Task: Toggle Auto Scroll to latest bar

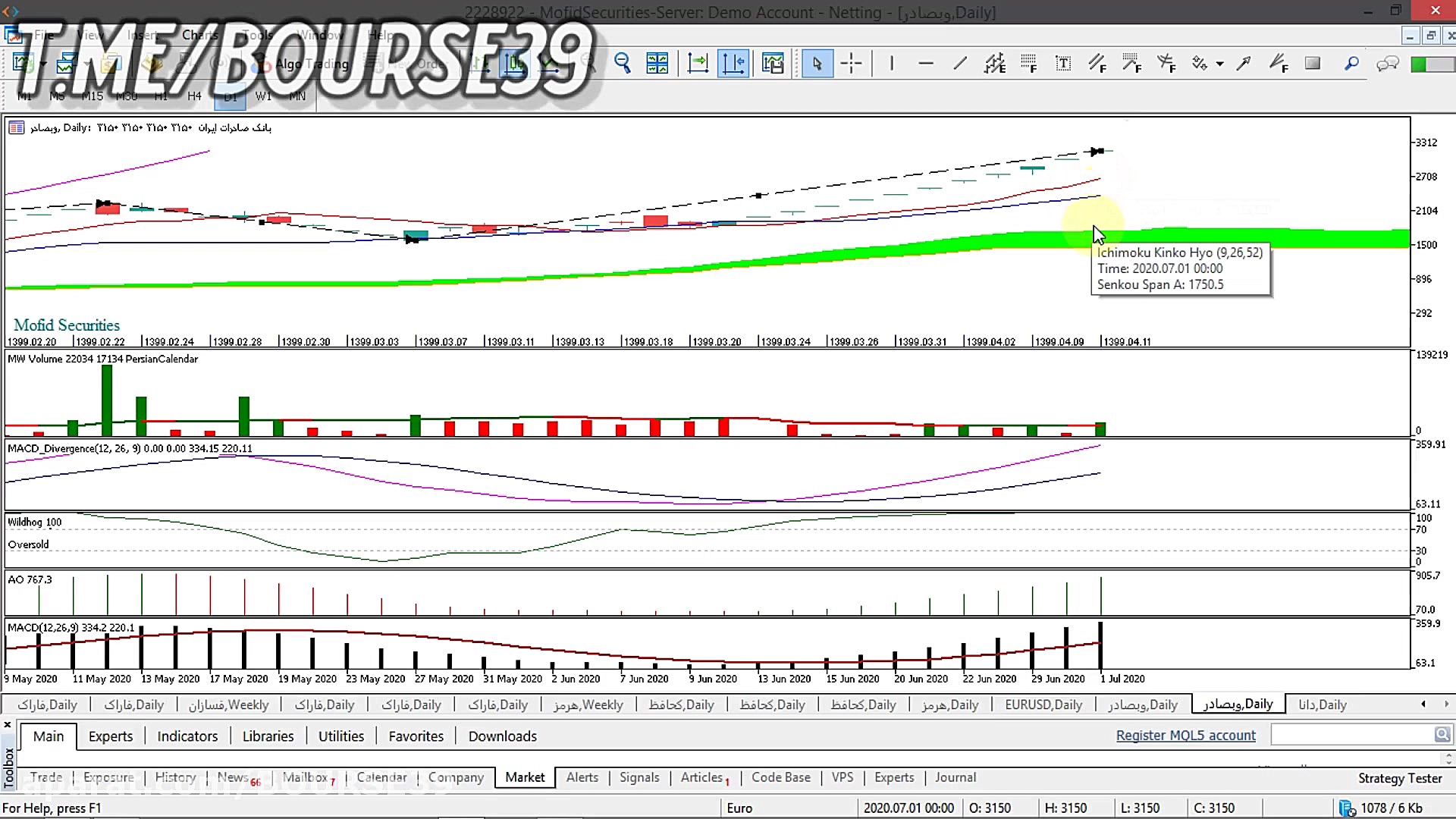Action: pyautogui.click(x=698, y=64)
